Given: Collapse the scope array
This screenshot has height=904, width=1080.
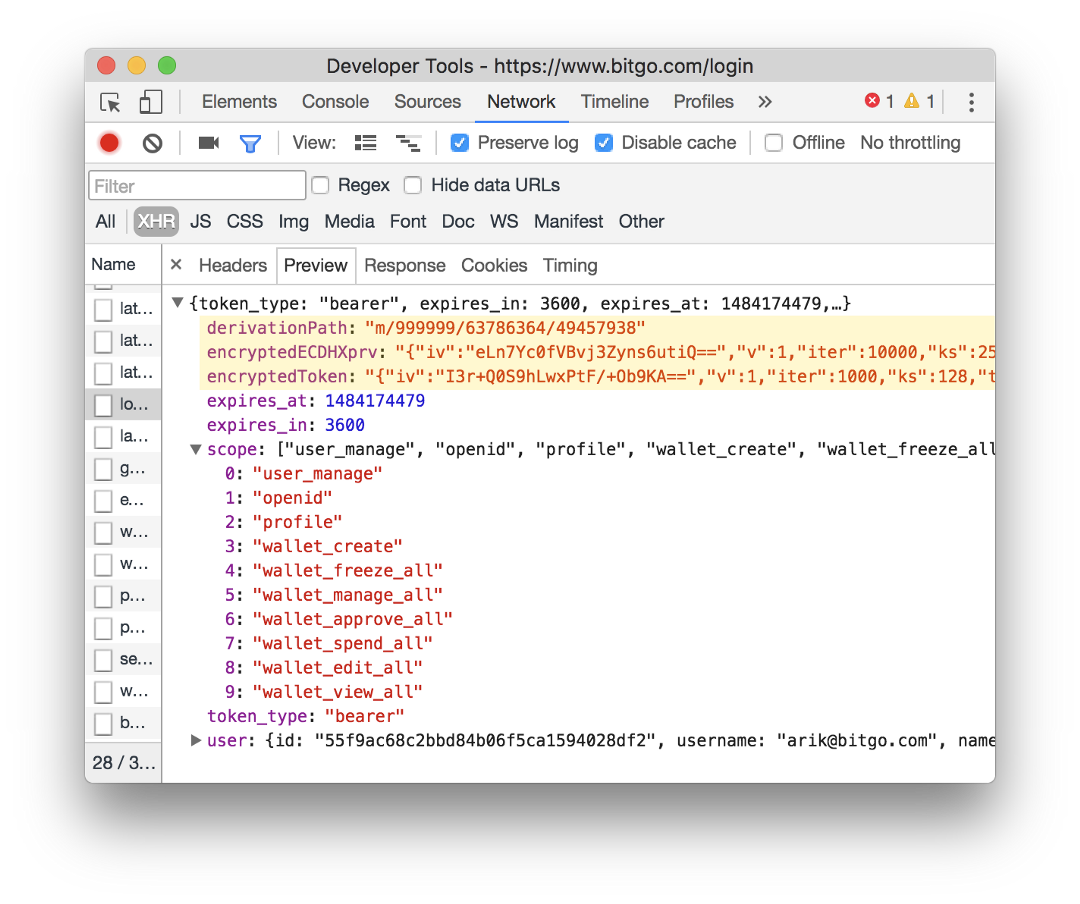Looking at the screenshot, I should pyautogui.click(x=196, y=449).
